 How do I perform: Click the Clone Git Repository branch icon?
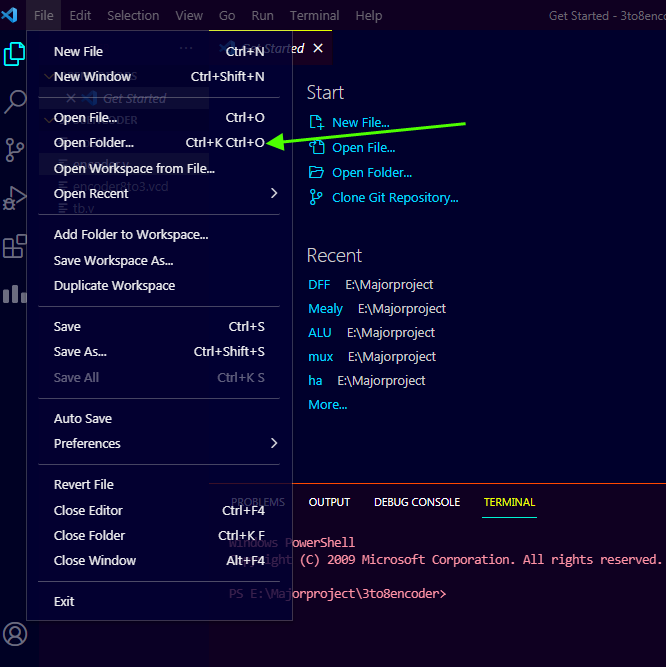pos(316,197)
